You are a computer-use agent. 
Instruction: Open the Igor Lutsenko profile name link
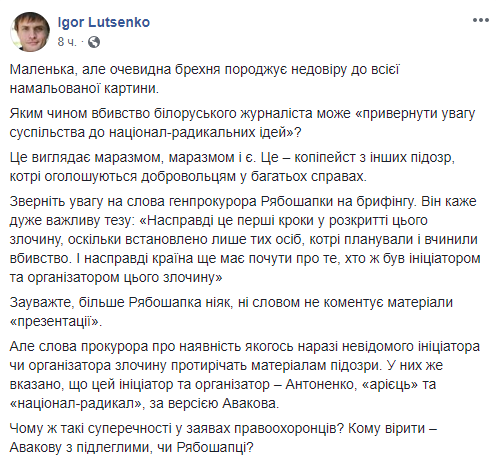point(104,22)
